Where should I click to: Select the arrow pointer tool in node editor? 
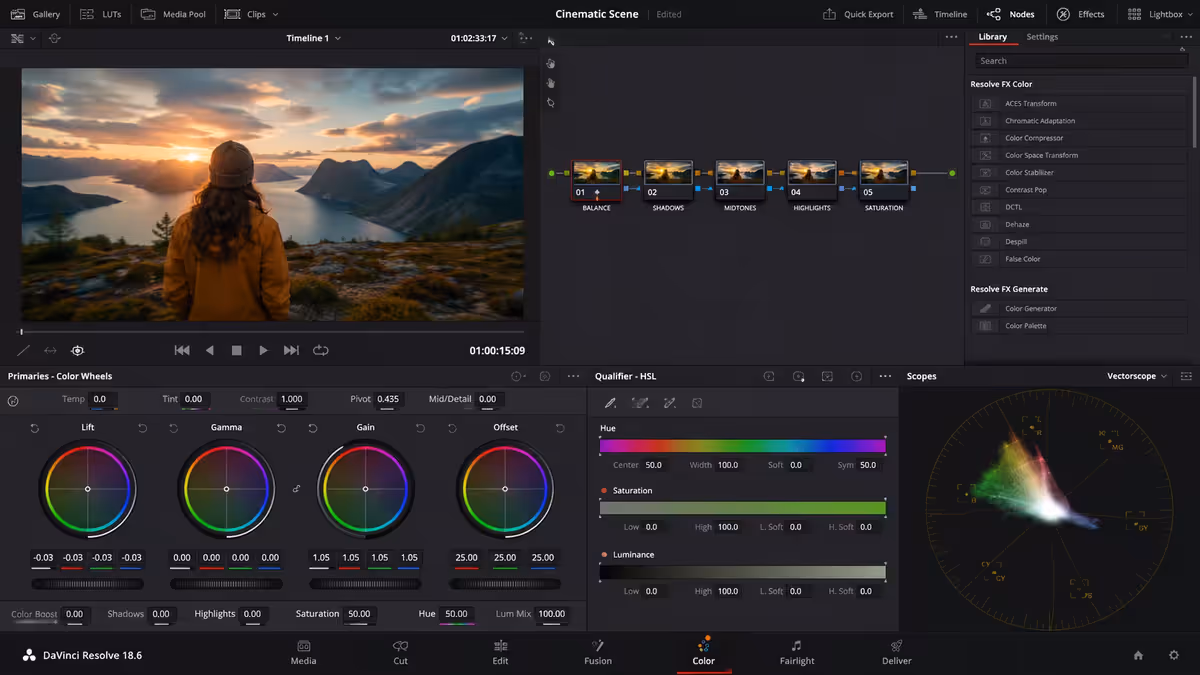[x=550, y=41]
